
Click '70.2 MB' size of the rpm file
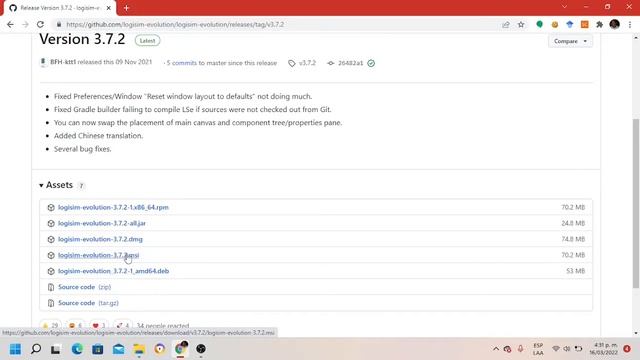[573, 207]
